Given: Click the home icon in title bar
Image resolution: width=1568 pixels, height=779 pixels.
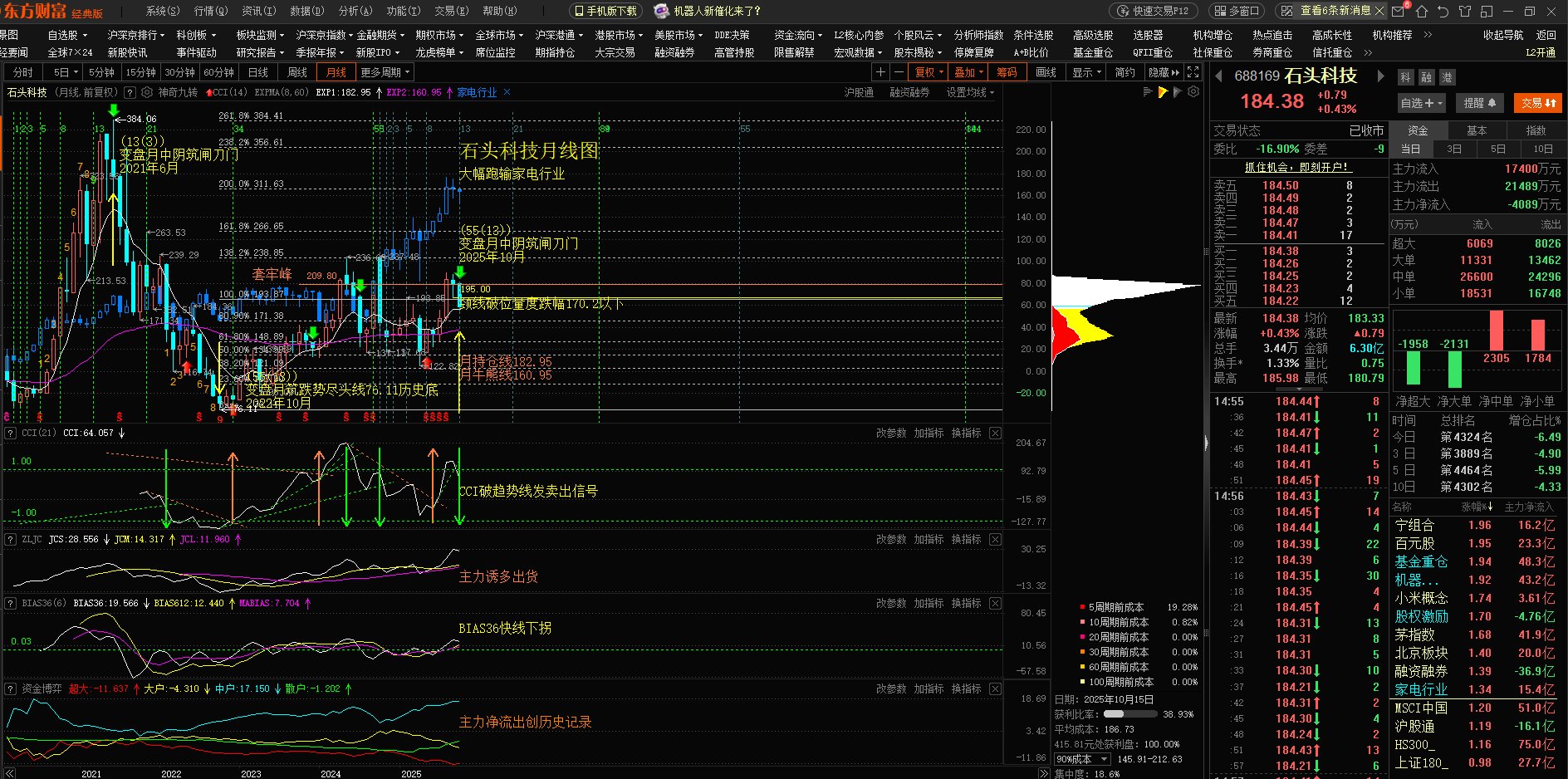Looking at the screenshot, I should pos(1421,11).
